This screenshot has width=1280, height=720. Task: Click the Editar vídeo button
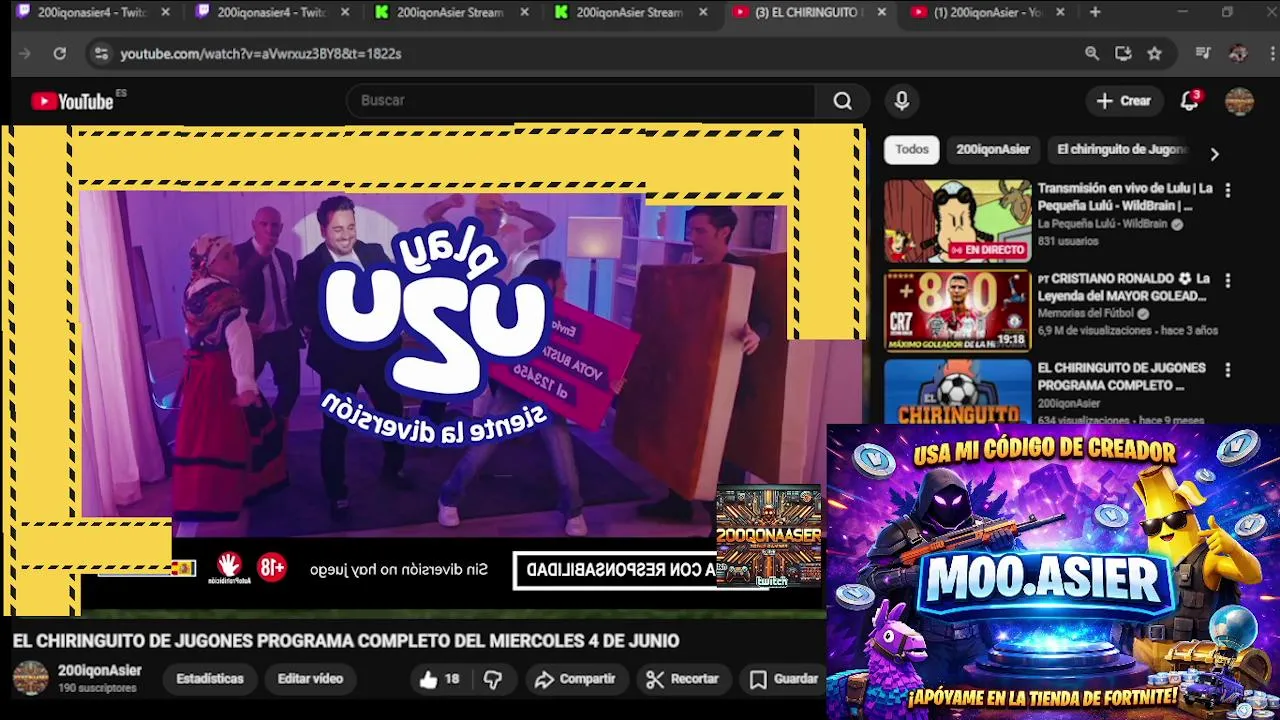click(310, 679)
